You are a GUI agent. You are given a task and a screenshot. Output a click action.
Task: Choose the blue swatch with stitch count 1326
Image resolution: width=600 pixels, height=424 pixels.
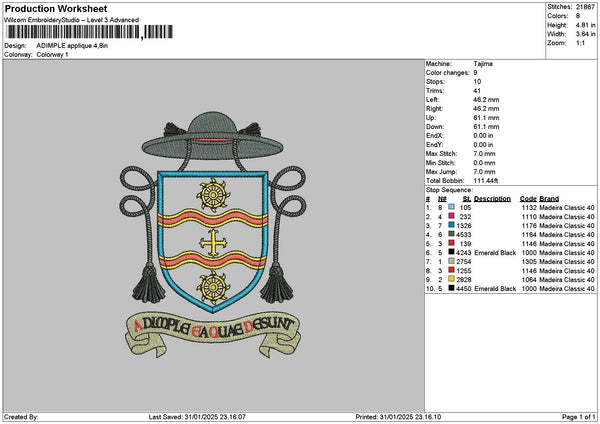point(452,225)
